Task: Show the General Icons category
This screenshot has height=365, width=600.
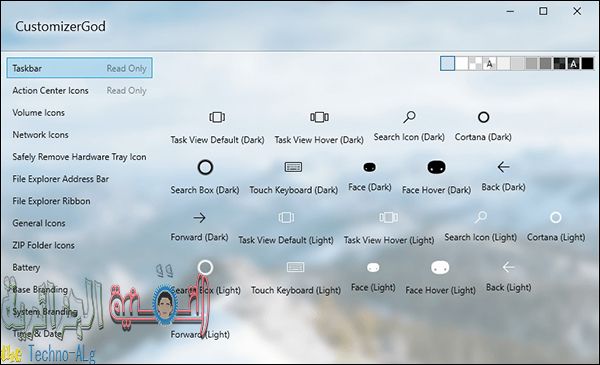Action: coord(39,223)
